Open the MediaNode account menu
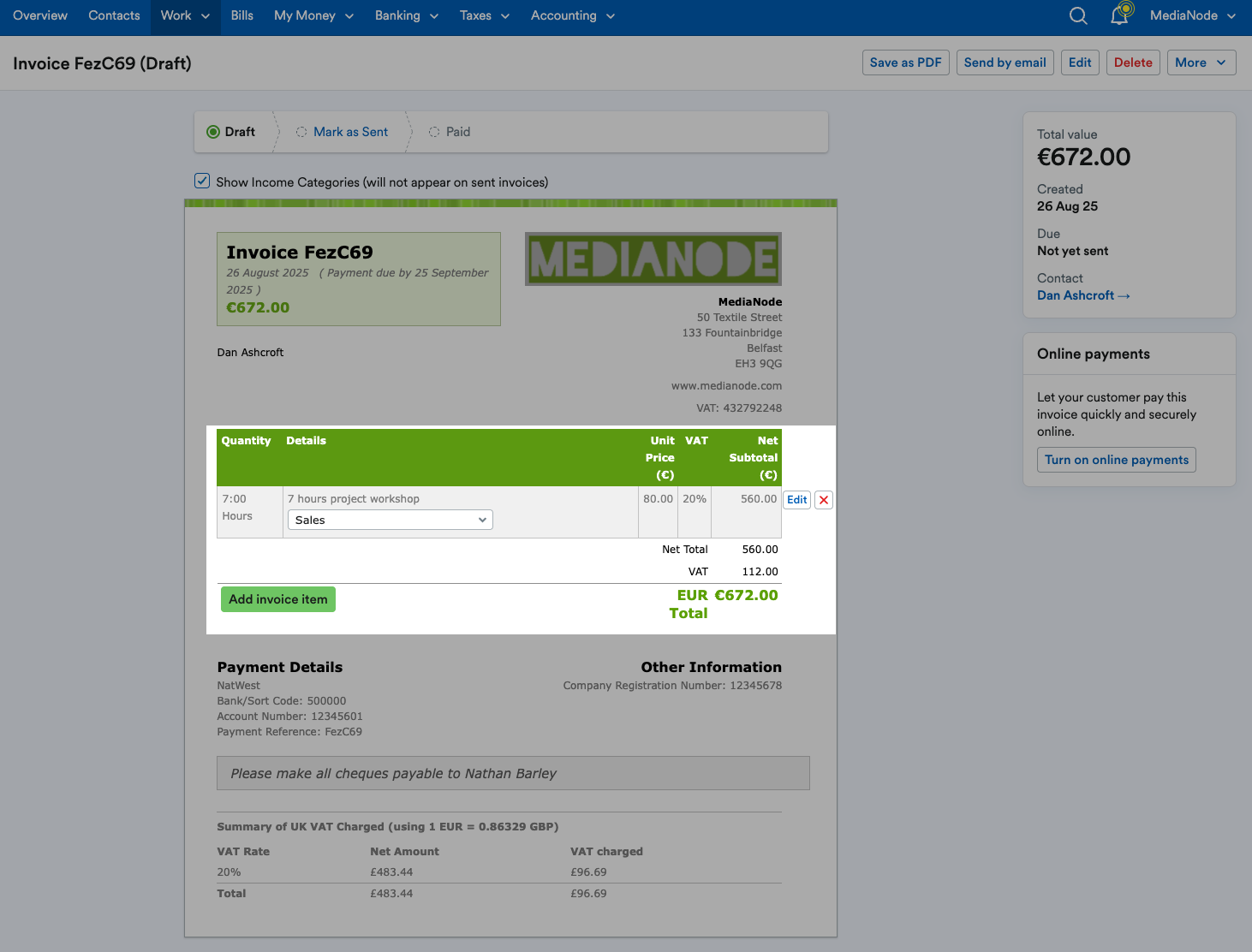This screenshot has width=1252, height=952. pyautogui.click(x=1193, y=15)
